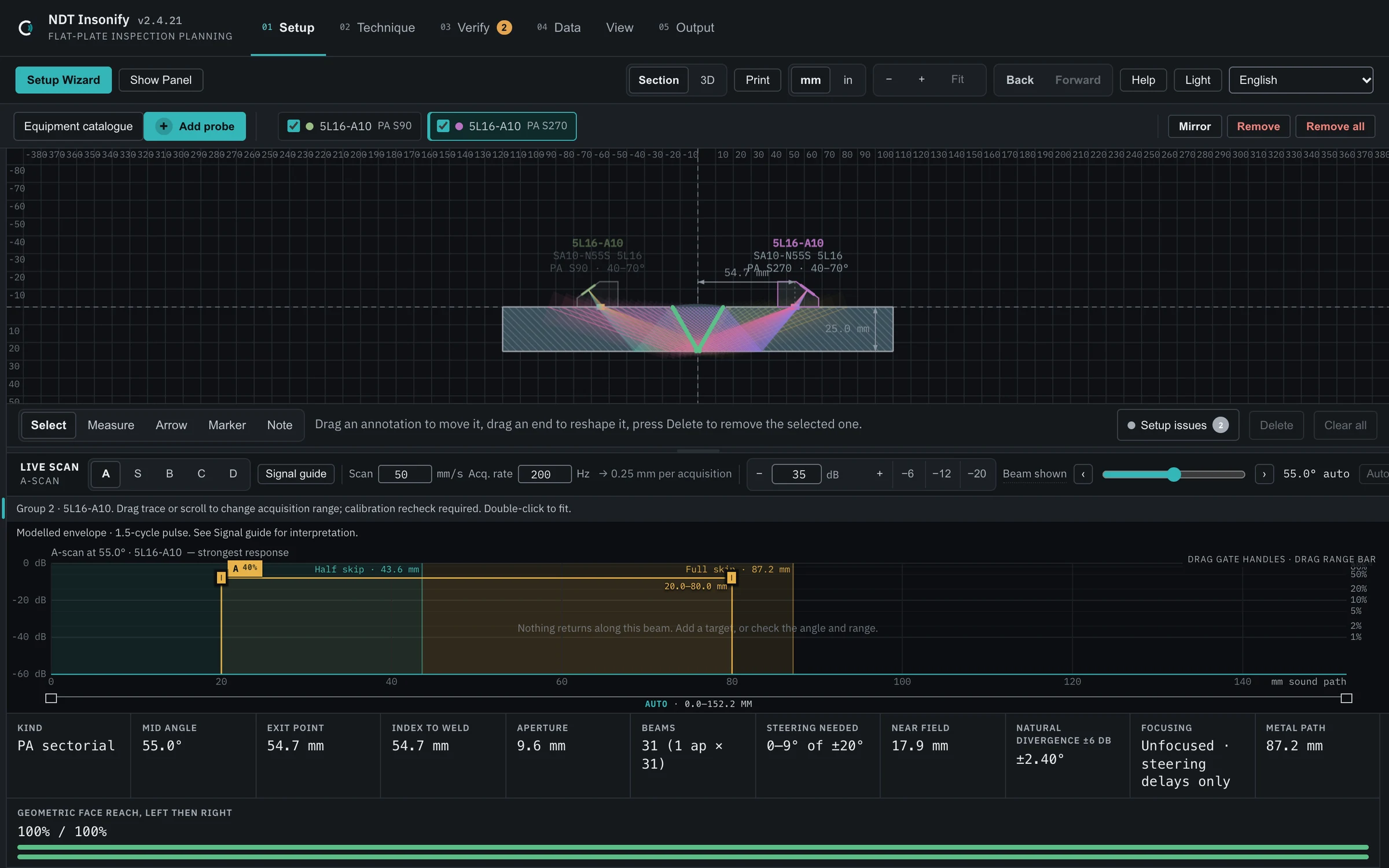
Task: Open the Output tab
Action: pos(686,28)
